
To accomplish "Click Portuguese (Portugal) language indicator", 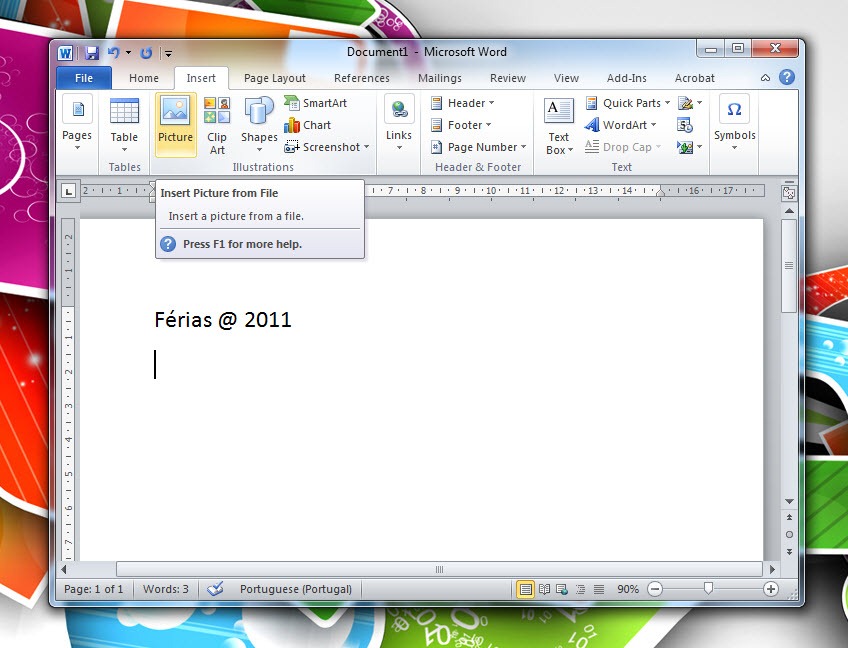I will 296,589.
